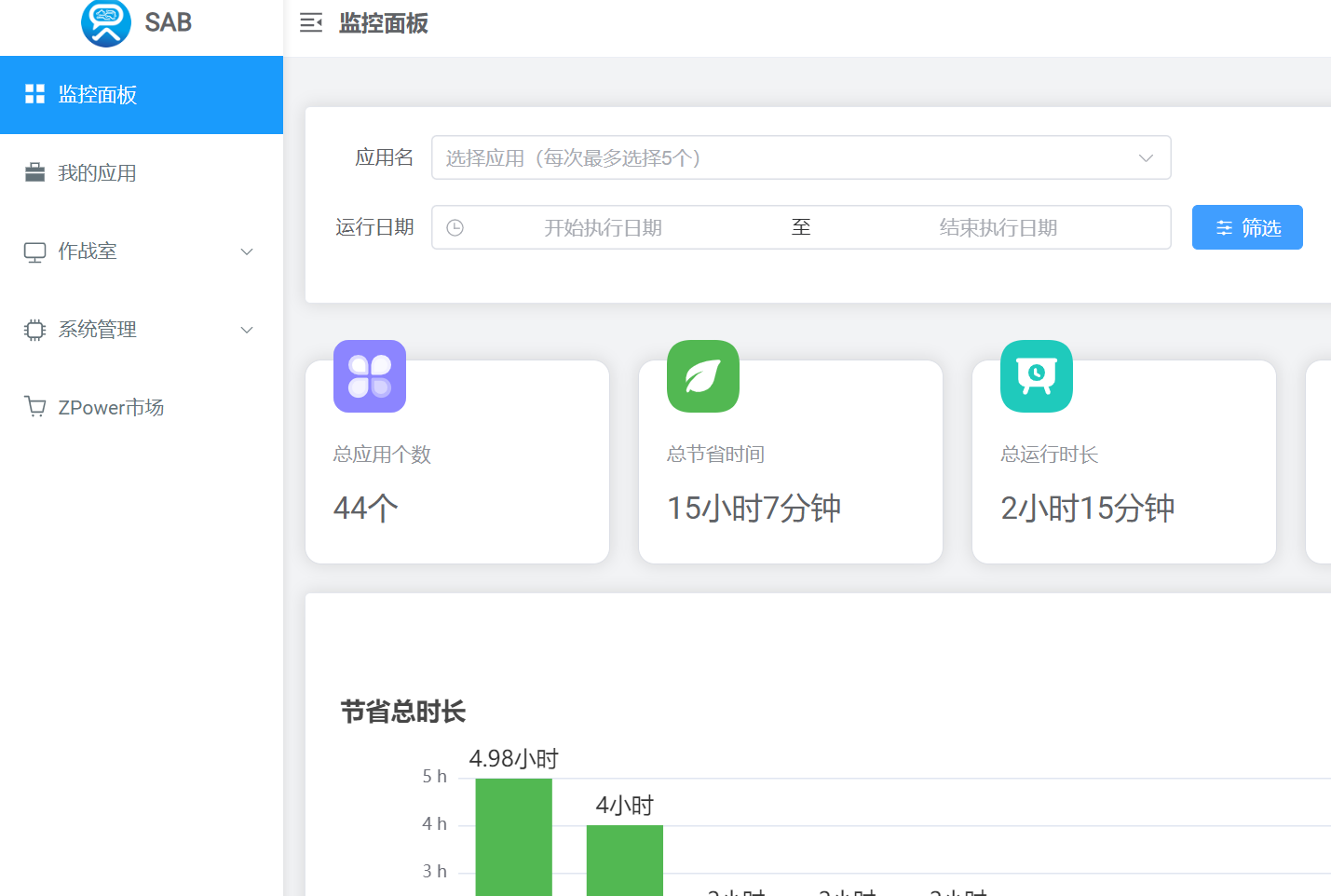Click the 总应用个数 label
Viewport: 1331px width, 896px height.
pyautogui.click(x=382, y=455)
